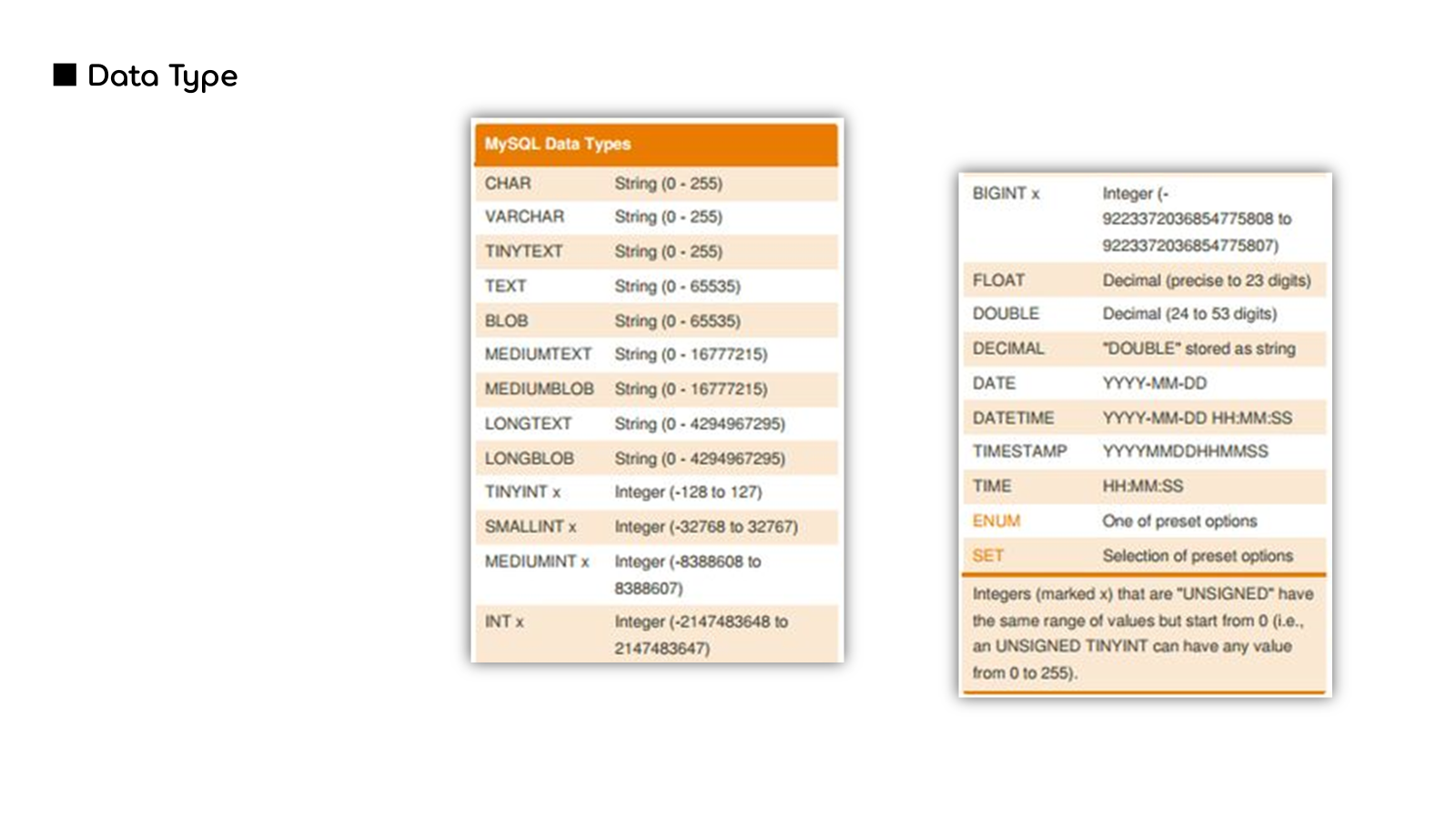Click 'String (0 - 16777215)' in MEDIUMTEXT row

[x=691, y=354]
